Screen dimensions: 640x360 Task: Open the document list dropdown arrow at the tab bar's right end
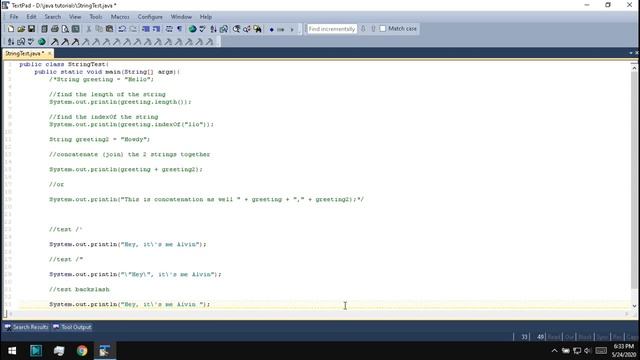click(x=631, y=53)
